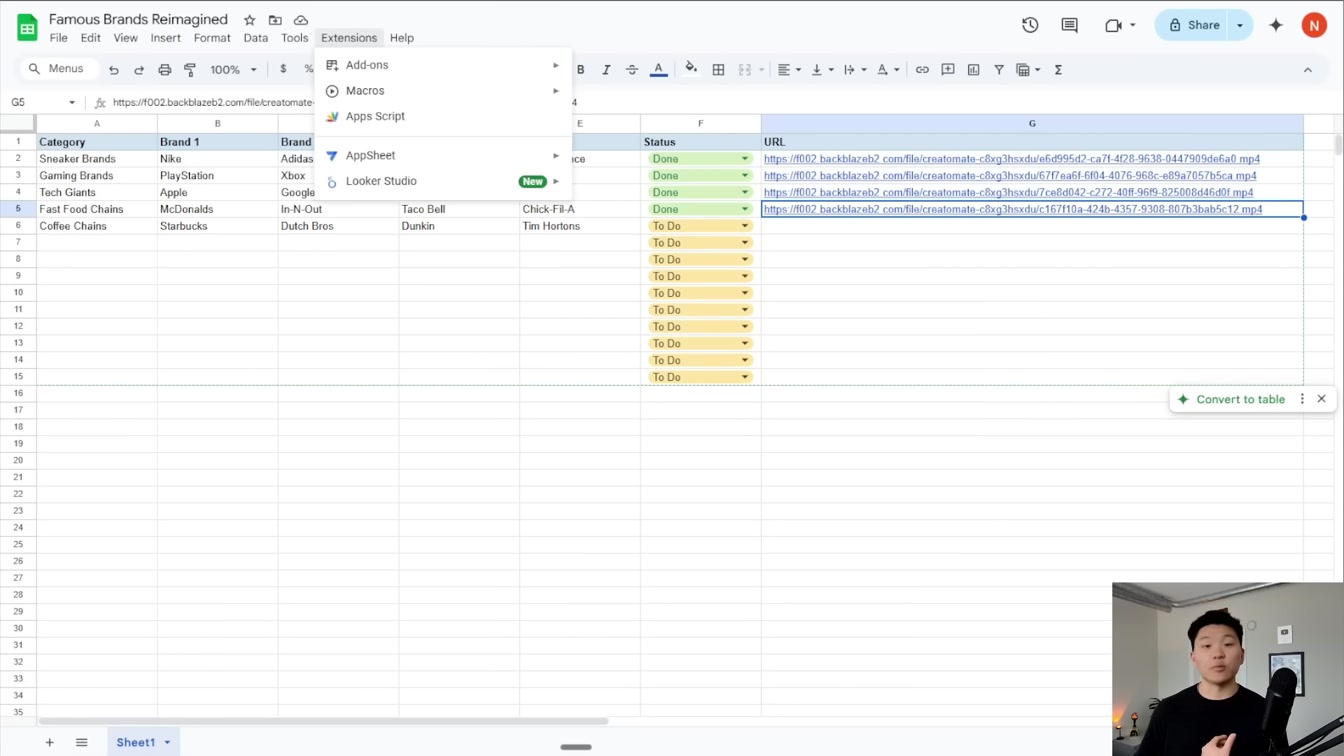Open the Sheet1 tab options arrow
1344x756 pixels.
[167, 743]
